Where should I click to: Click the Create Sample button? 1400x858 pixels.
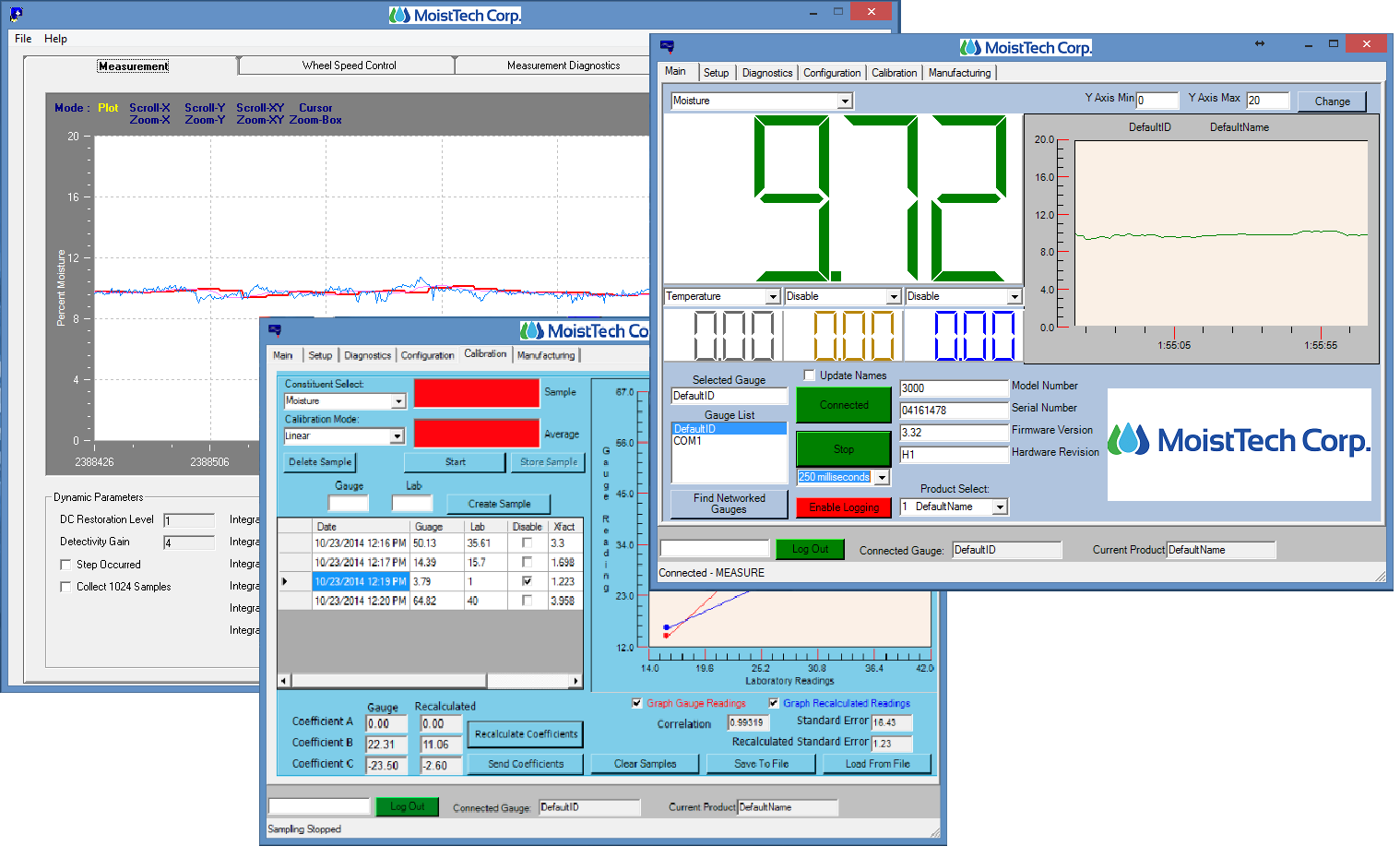(499, 504)
